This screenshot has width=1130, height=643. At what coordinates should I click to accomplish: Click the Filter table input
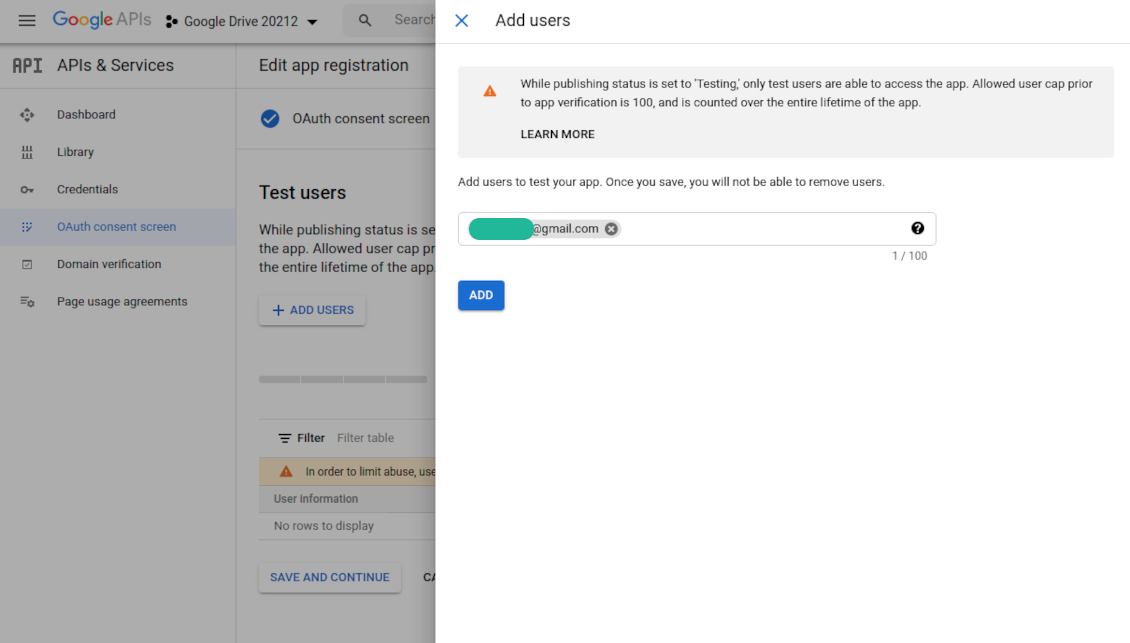380,438
